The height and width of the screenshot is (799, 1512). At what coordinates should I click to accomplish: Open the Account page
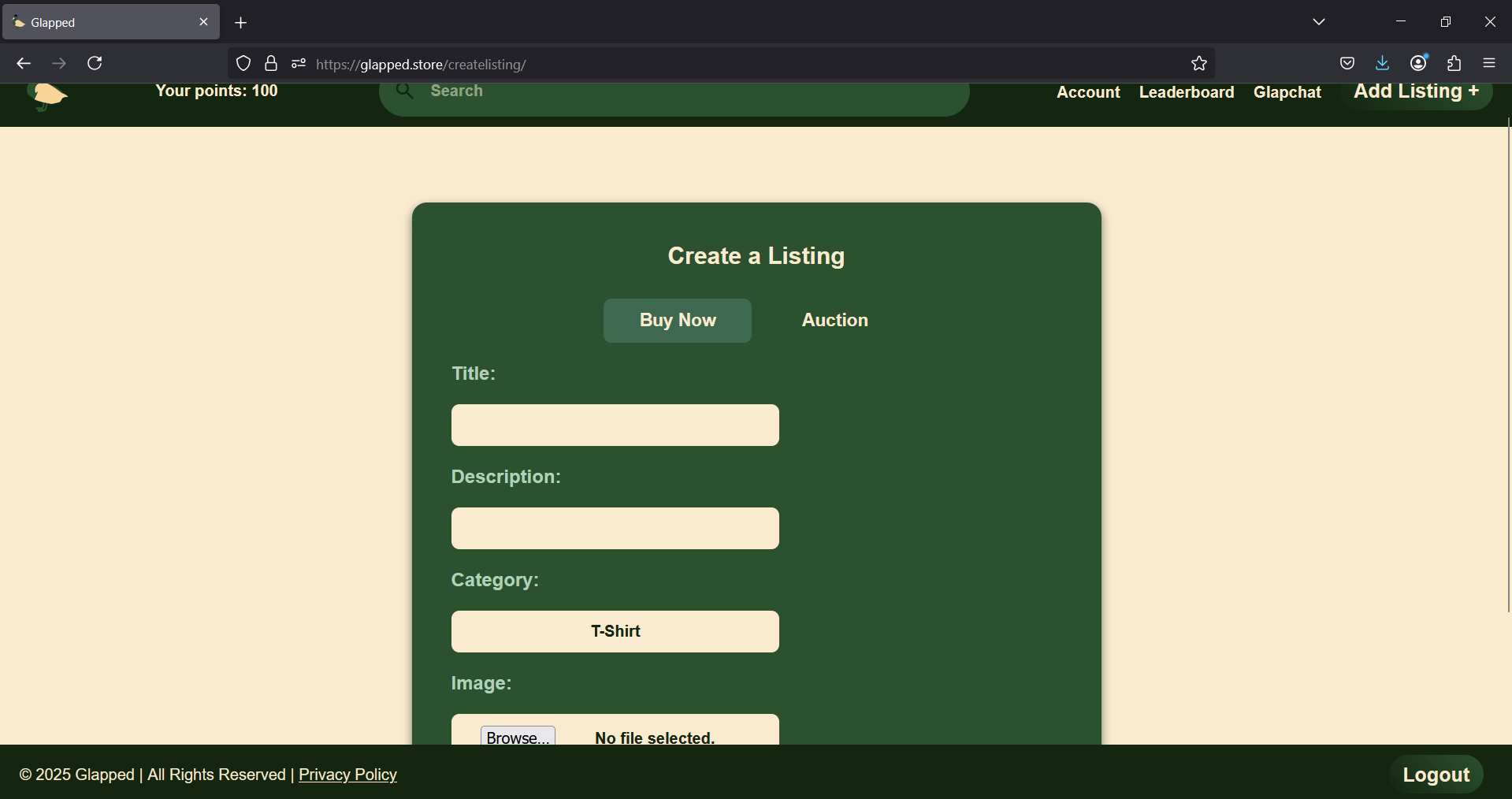click(1088, 92)
